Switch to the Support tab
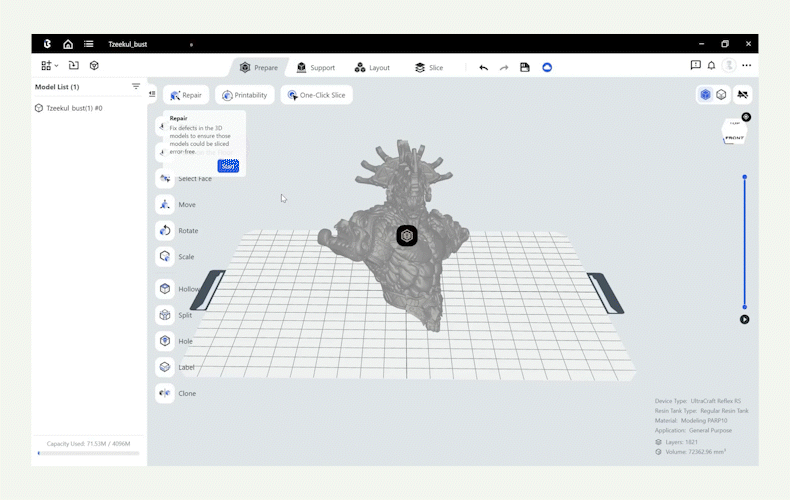The width and height of the screenshot is (790, 500). [315, 67]
